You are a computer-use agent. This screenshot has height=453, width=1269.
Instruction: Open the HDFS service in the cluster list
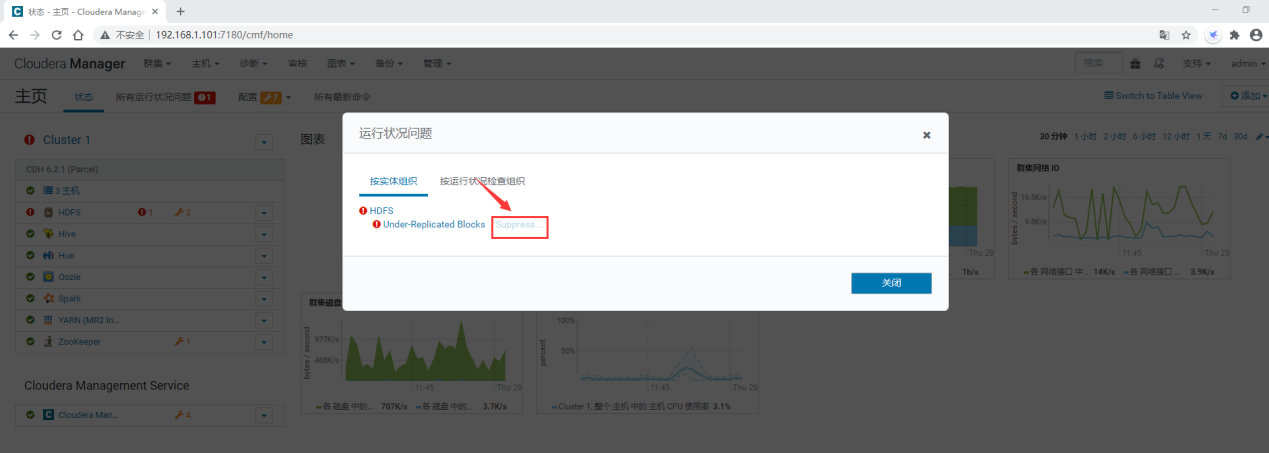(69, 212)
